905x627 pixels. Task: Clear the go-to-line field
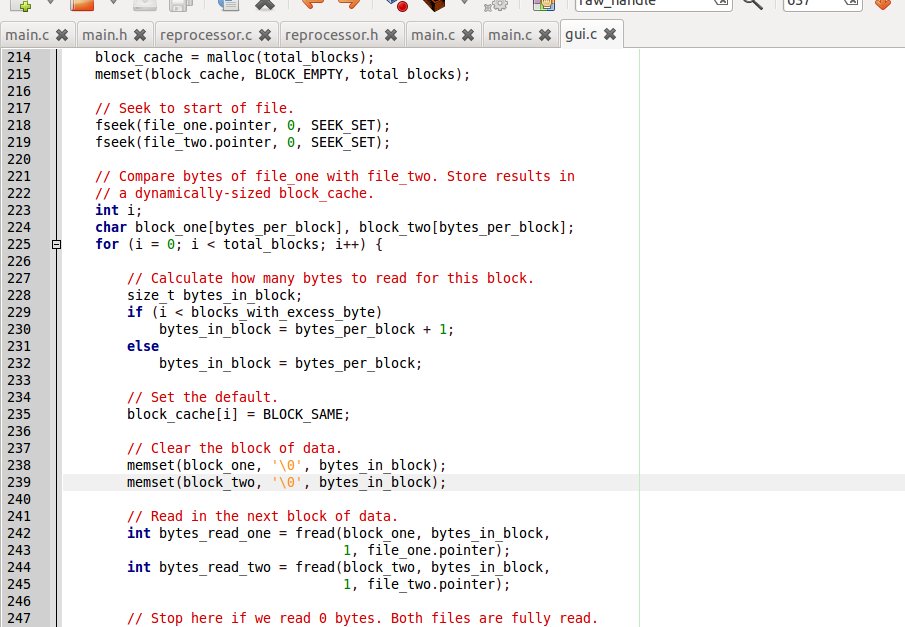click(852, 2)
